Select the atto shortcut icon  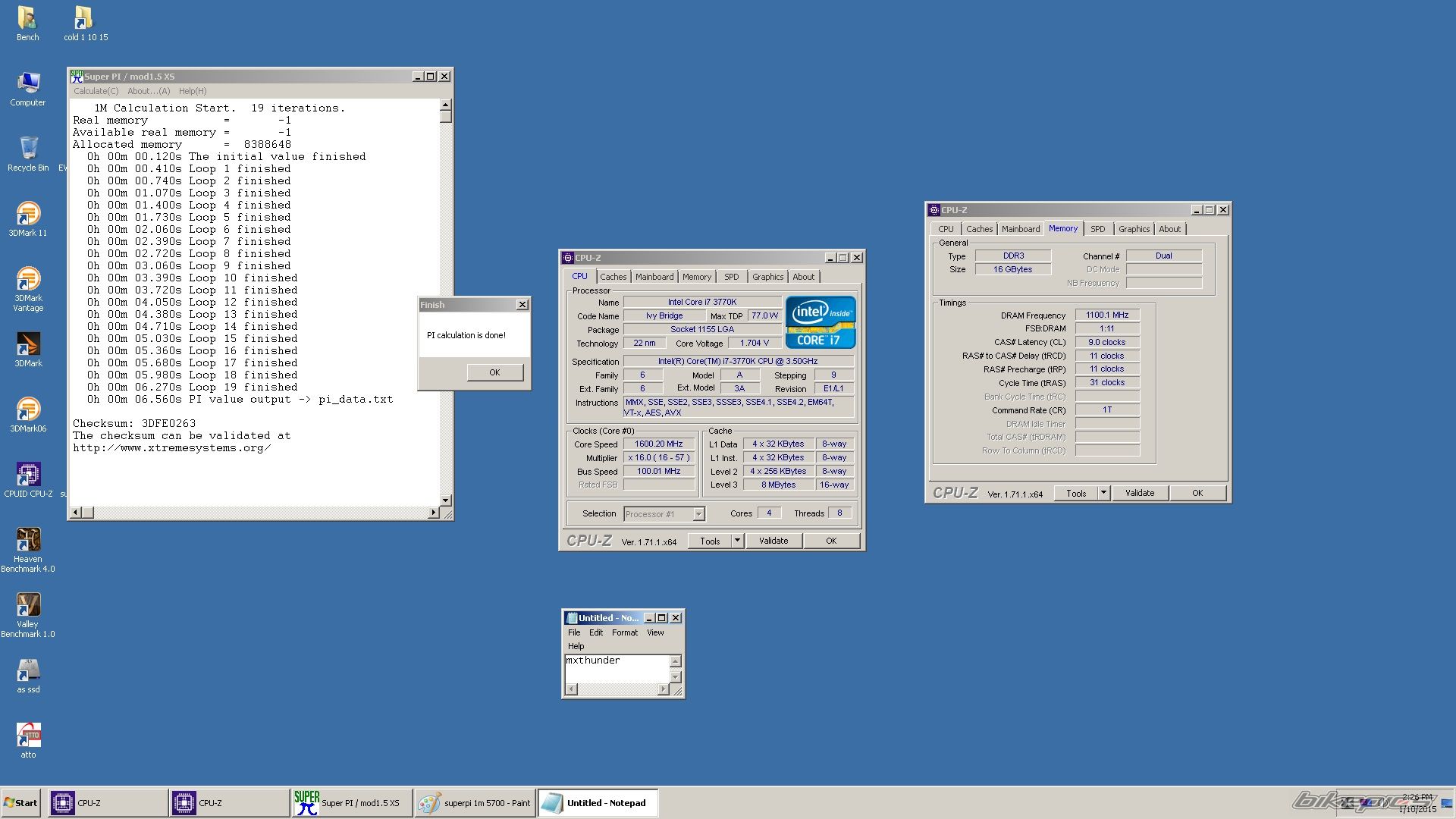[x=28, y=736]
